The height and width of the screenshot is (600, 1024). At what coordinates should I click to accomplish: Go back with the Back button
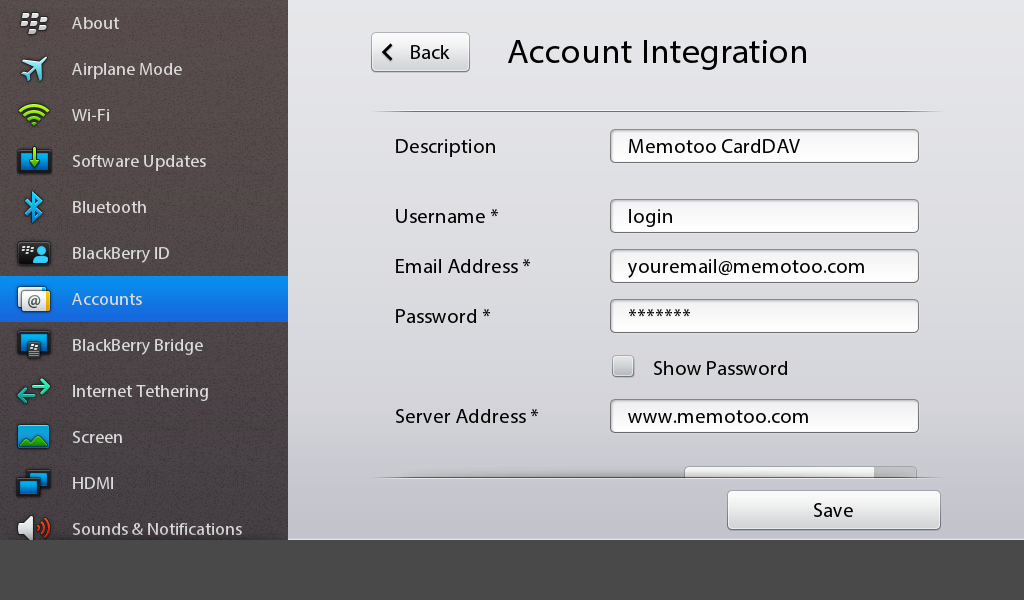(x=420, y=52)
